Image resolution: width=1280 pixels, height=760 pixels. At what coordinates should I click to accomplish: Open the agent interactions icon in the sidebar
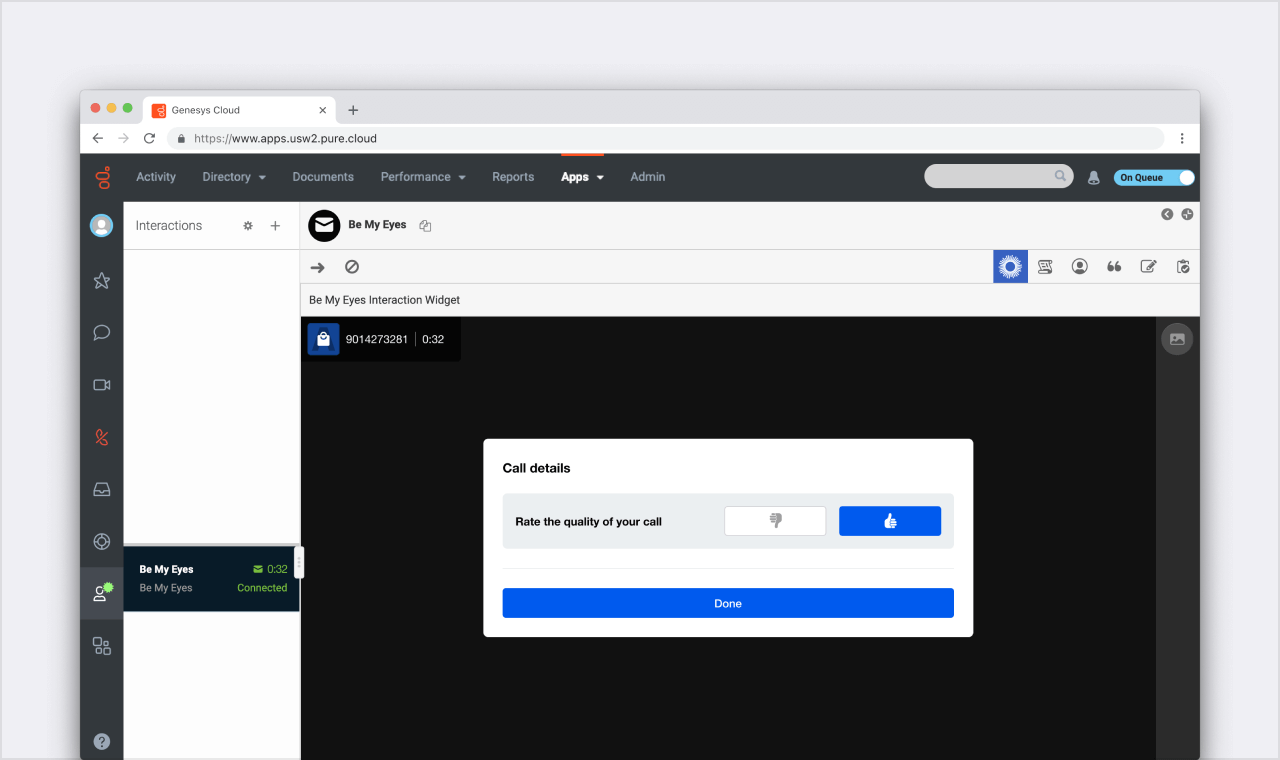[102, 593]
